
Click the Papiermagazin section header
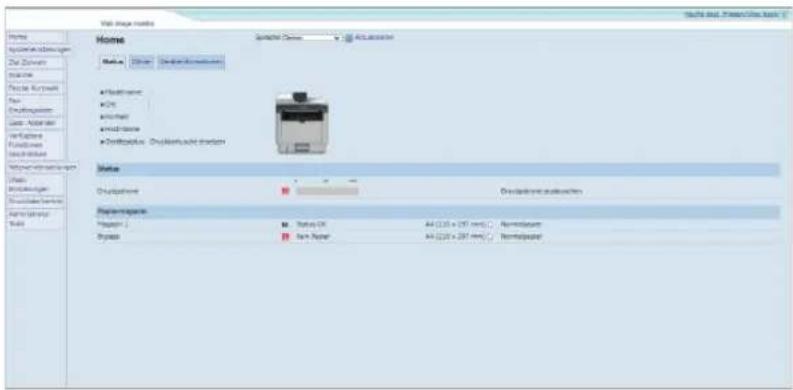pos(437,212)
